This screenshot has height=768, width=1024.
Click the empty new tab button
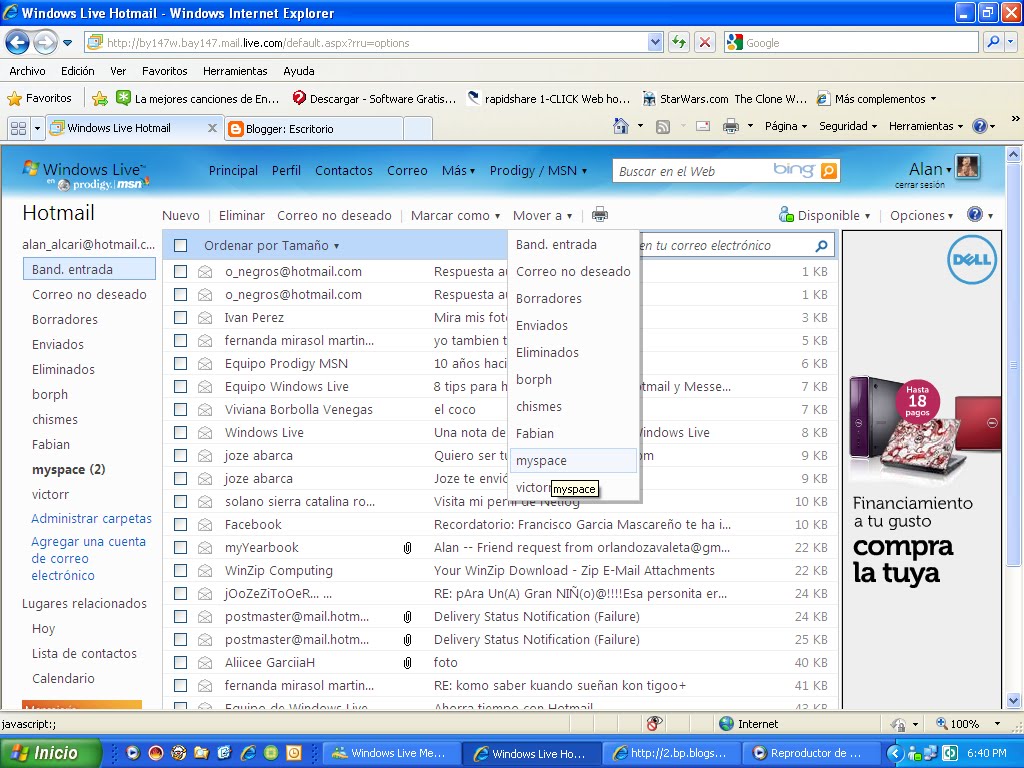point(417,129)
